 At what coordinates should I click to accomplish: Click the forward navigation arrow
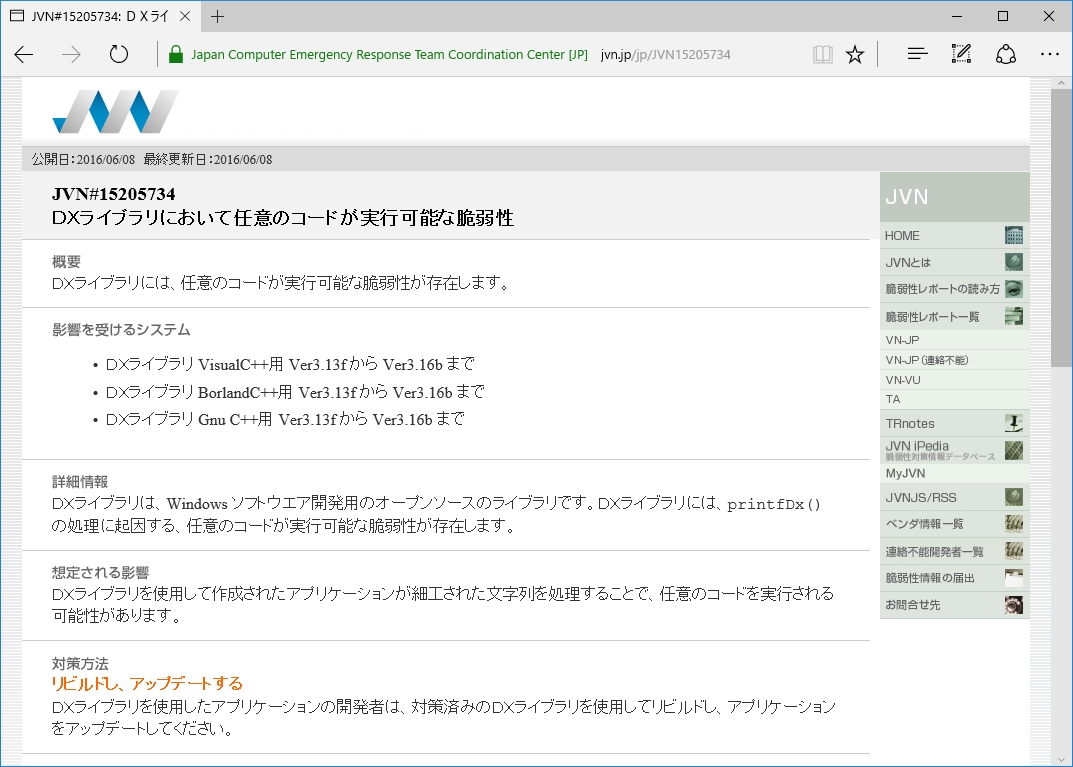click(71, 55)
